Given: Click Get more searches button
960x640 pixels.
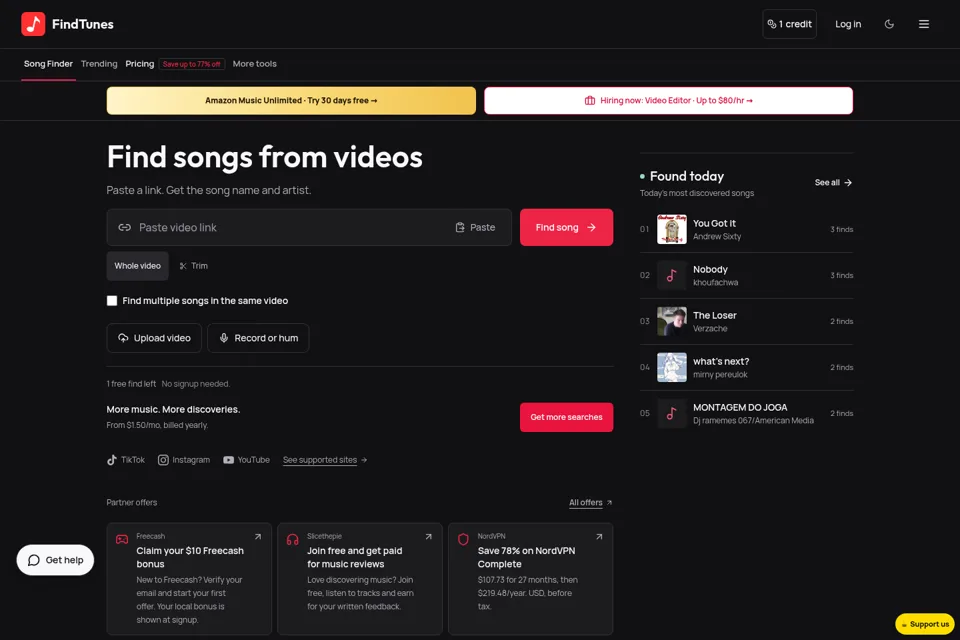Looking at the screenshot, I should (566, 417).
